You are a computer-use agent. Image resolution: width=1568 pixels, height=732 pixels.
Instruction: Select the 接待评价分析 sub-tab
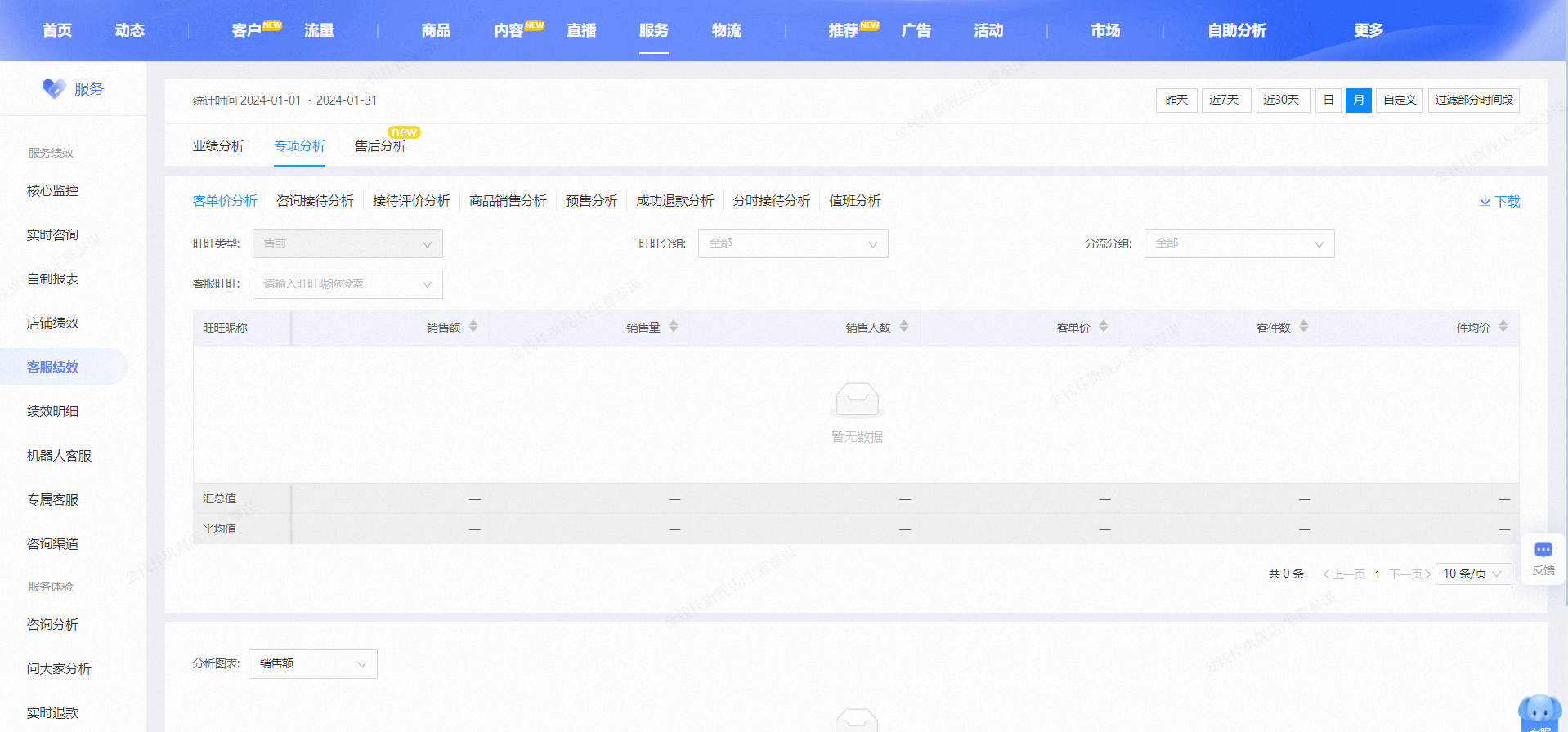point(411,201)
